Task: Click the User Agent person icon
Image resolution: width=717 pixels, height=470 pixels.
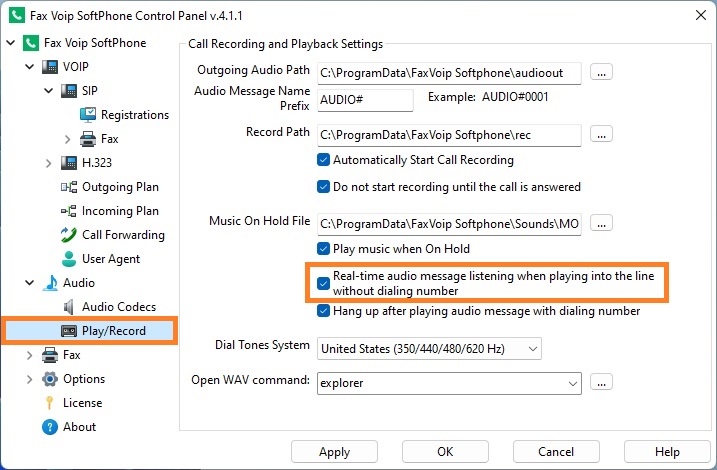Action: pos(69,259)
